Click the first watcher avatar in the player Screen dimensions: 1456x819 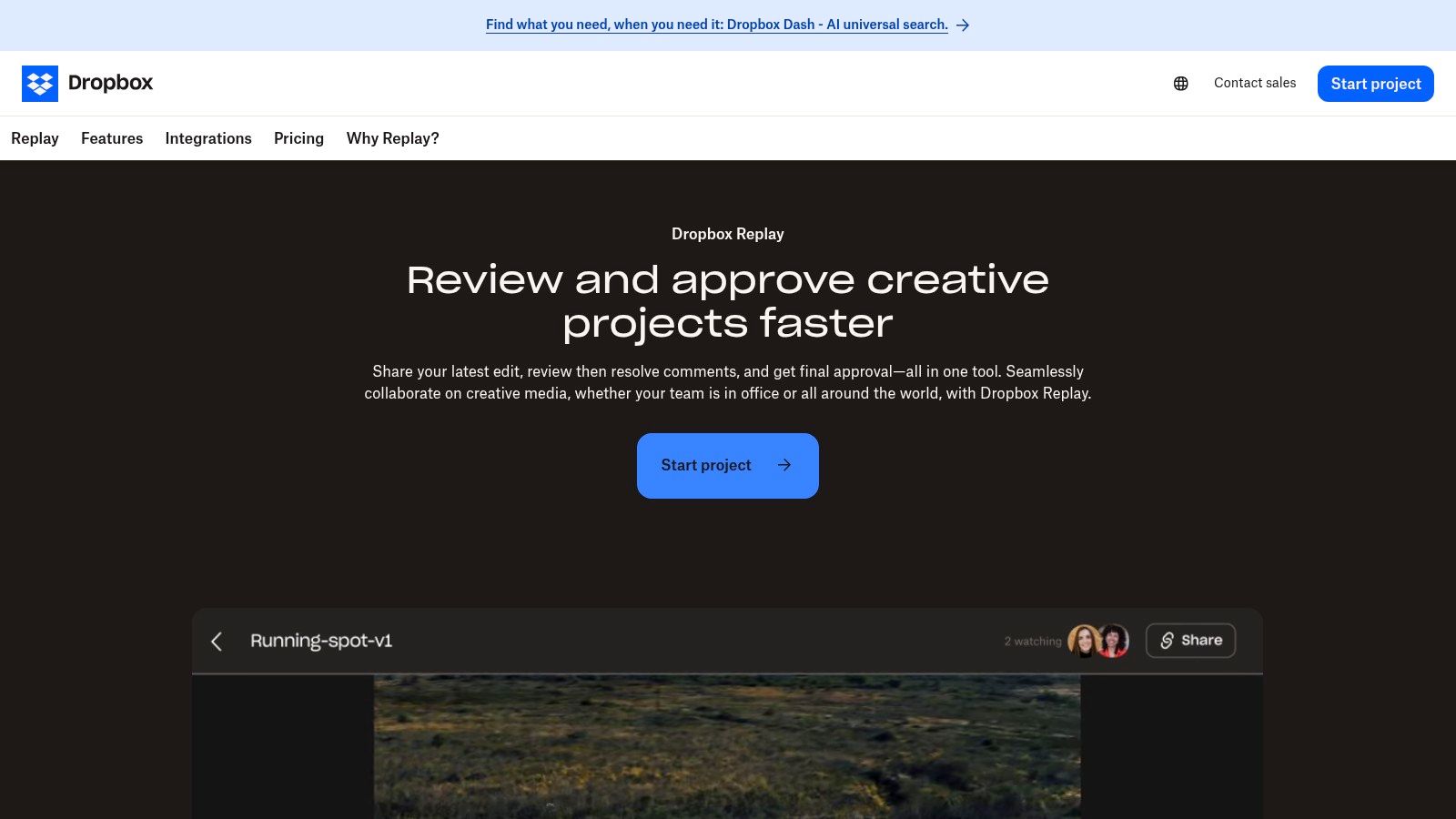pyautogui.click(x=1083, y=641)
